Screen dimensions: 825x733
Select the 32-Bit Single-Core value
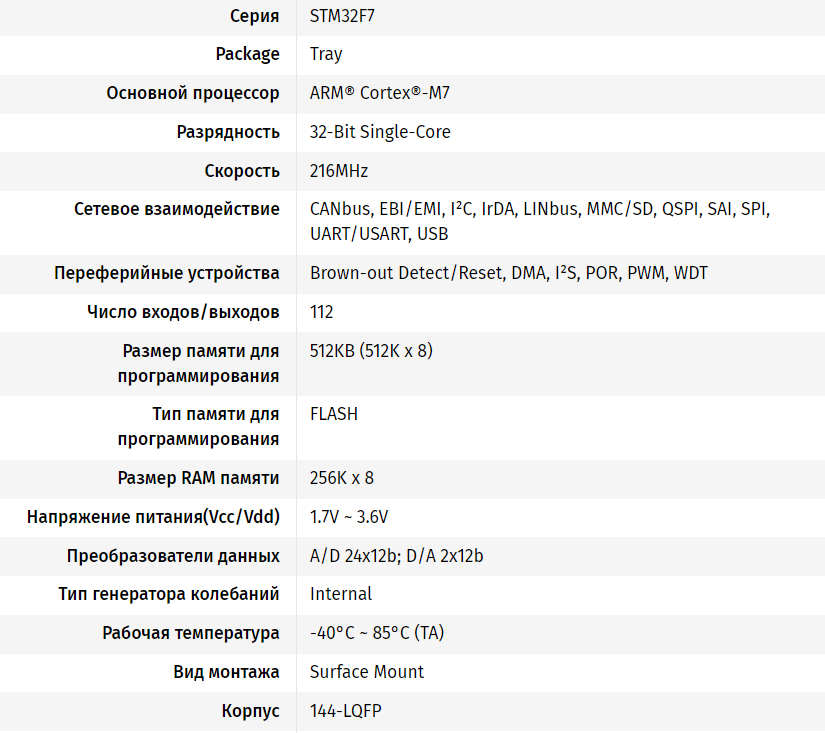(380, 132)
